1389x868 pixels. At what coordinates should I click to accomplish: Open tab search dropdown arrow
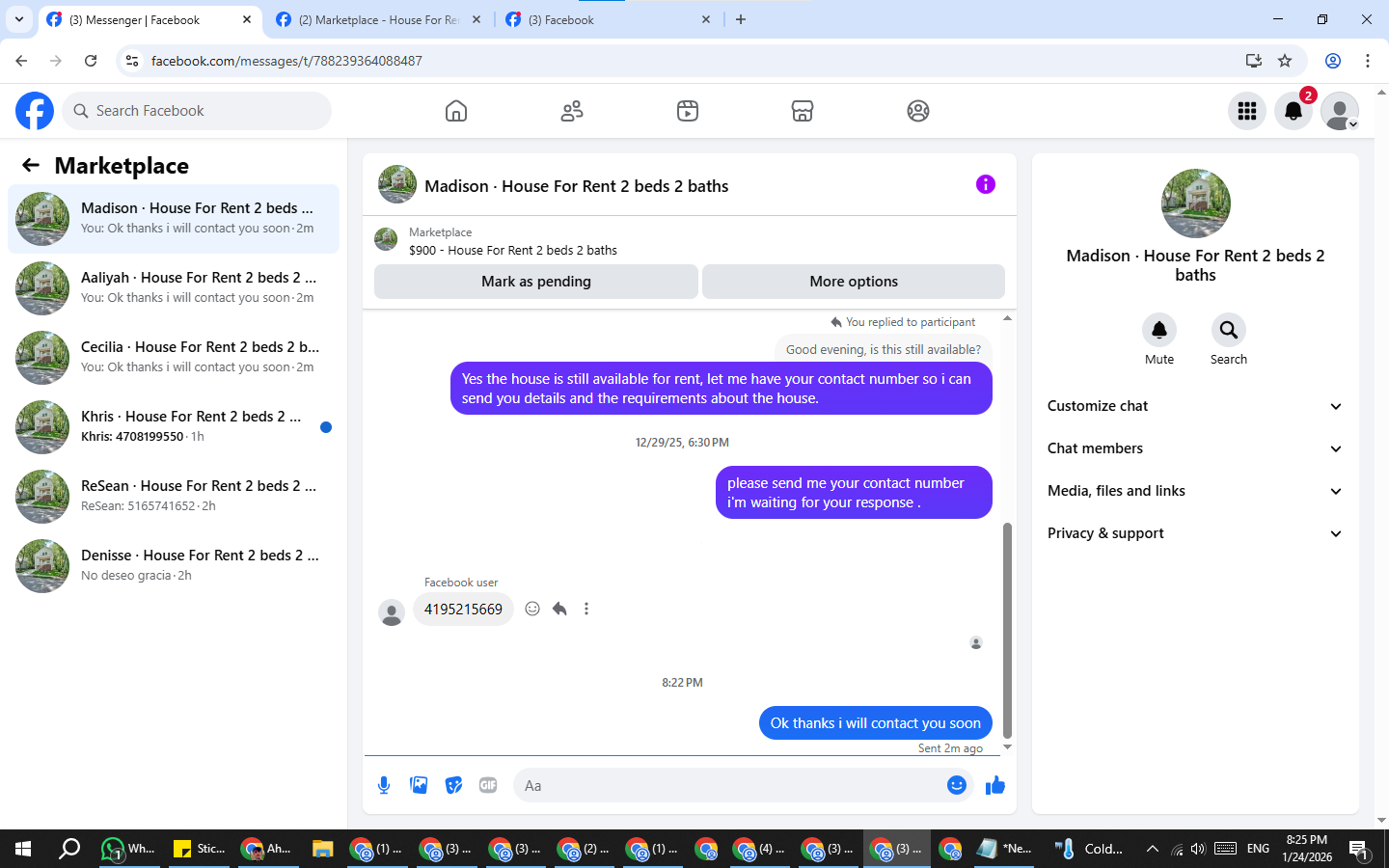click(x=18, y=19)
